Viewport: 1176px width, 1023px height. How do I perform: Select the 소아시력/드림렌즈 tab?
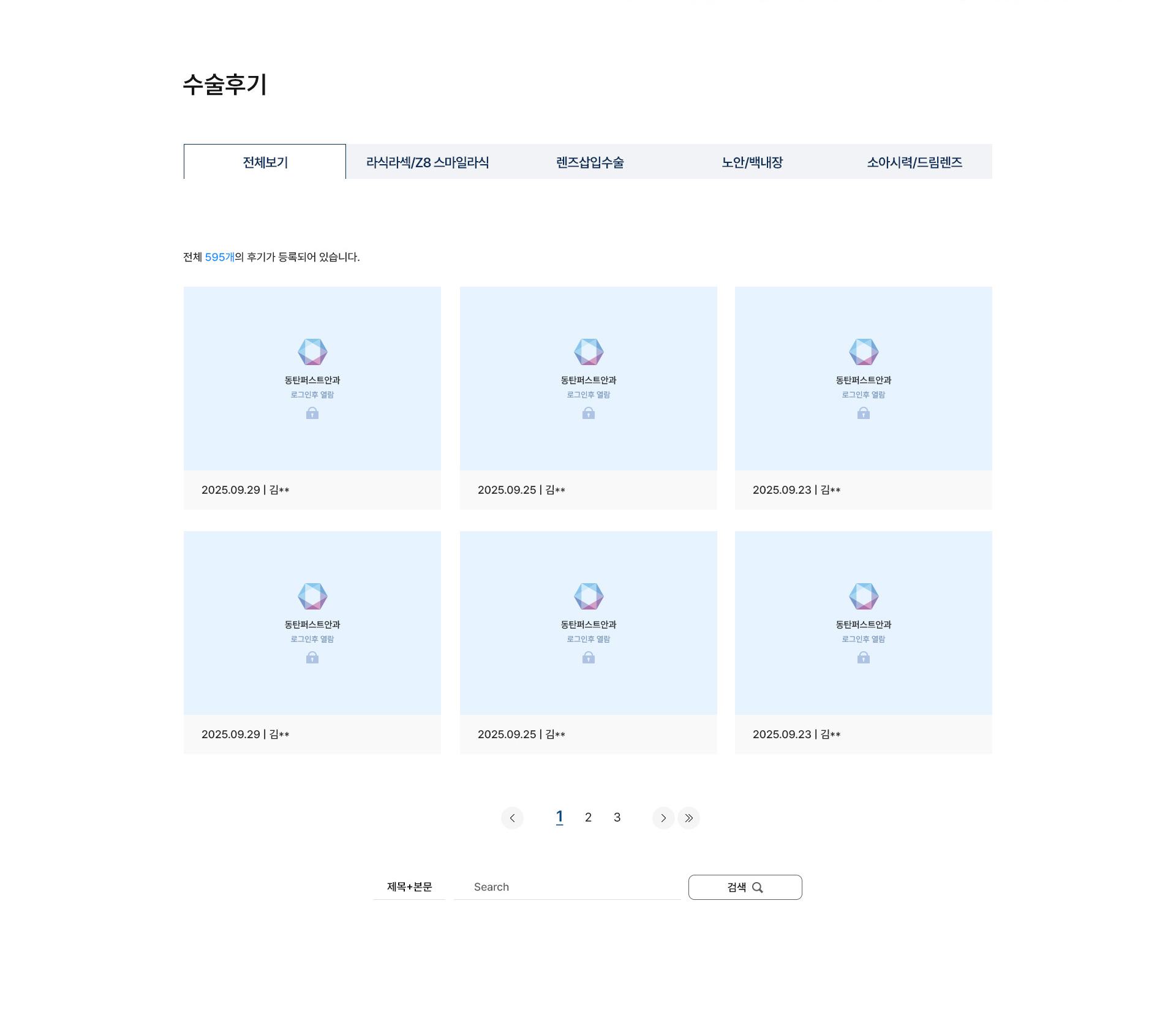click(x=914, y=162)
